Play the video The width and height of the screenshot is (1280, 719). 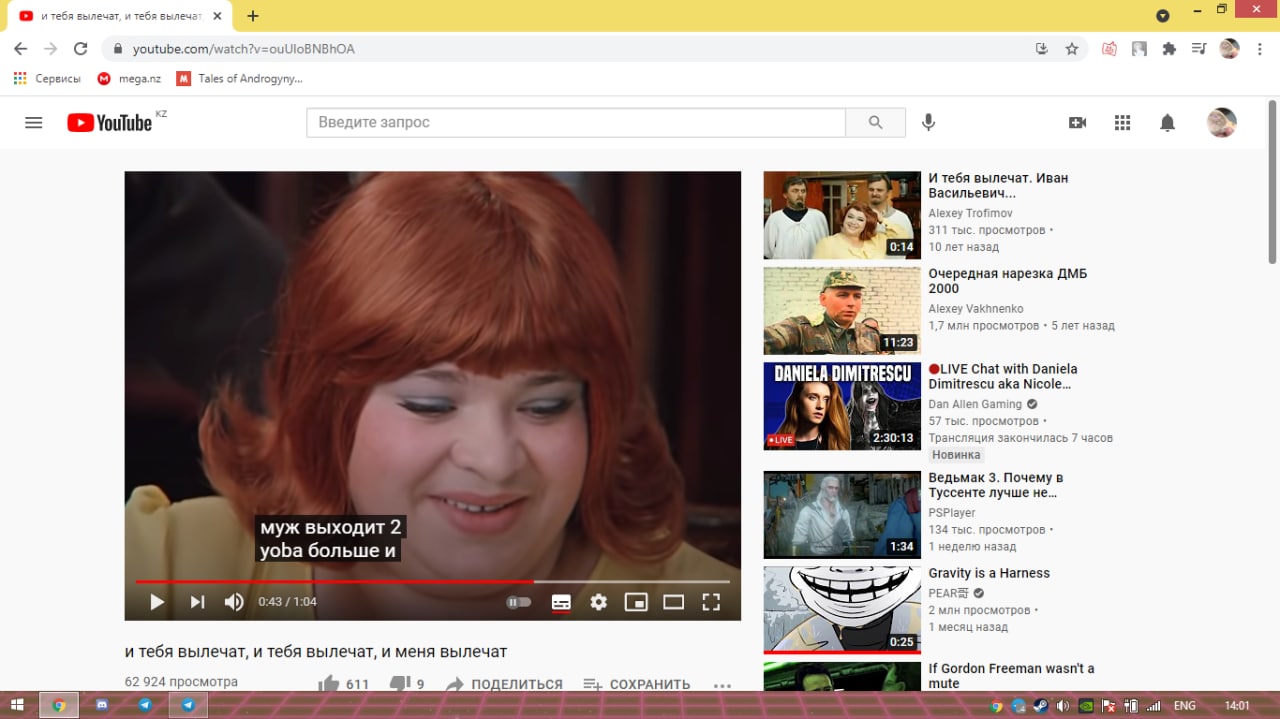tap(157, 601)
